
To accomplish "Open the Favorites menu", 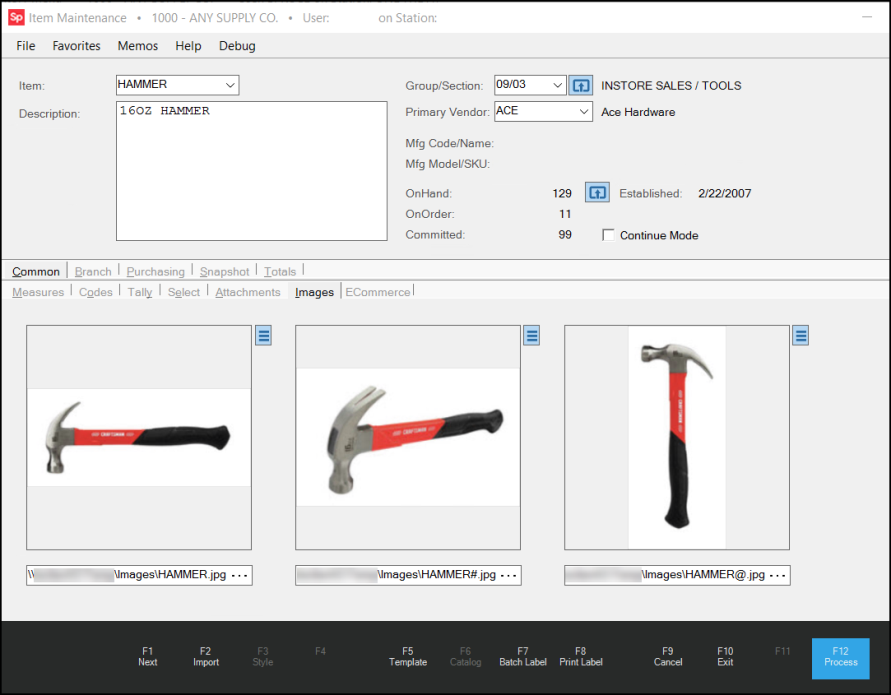I will pos(76,46).
